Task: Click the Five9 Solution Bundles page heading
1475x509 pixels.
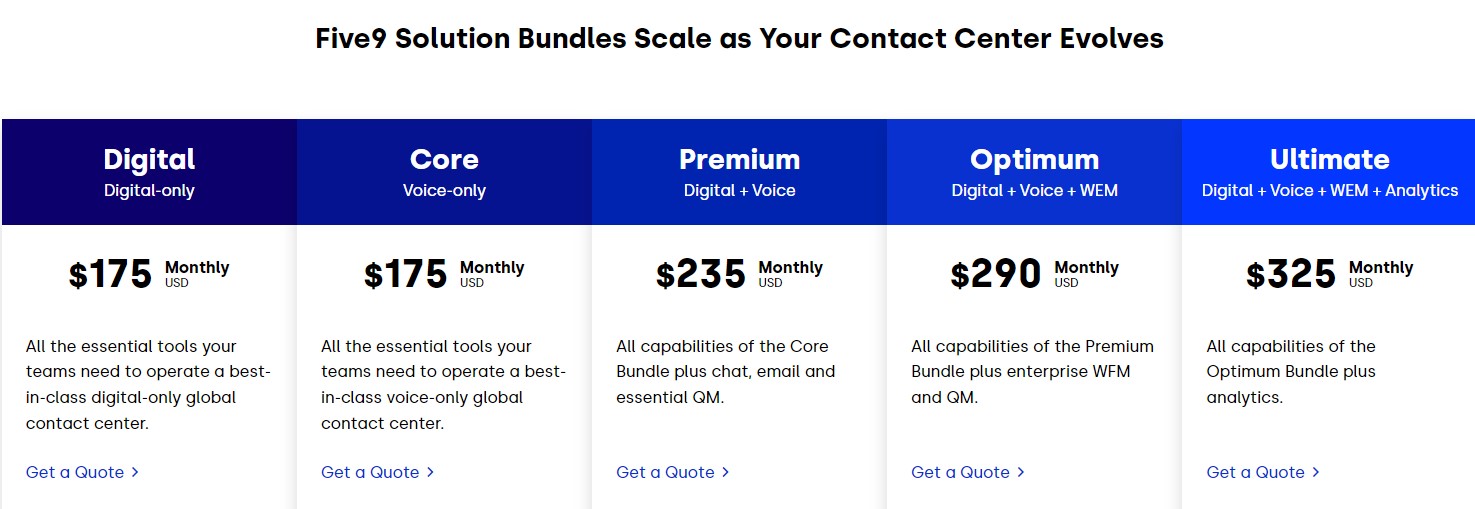Action: (x=739, y=39)
